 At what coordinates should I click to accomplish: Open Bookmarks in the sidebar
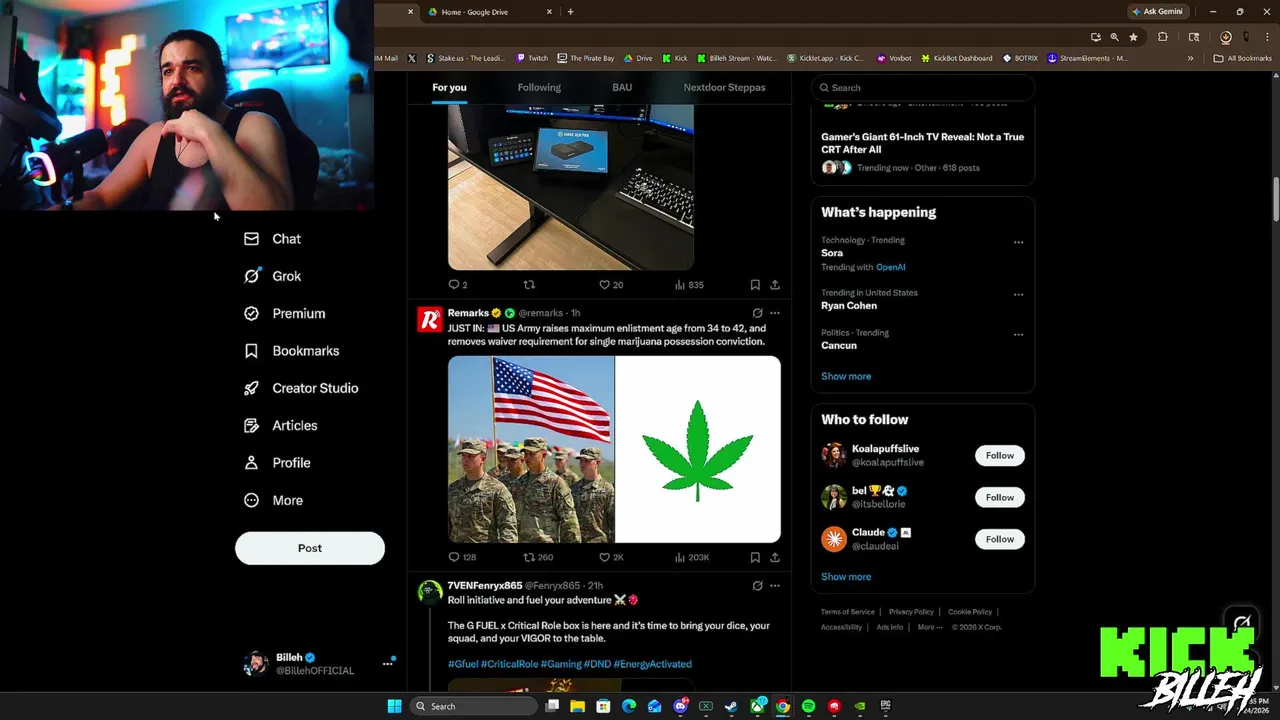click(x=292, y=351)
